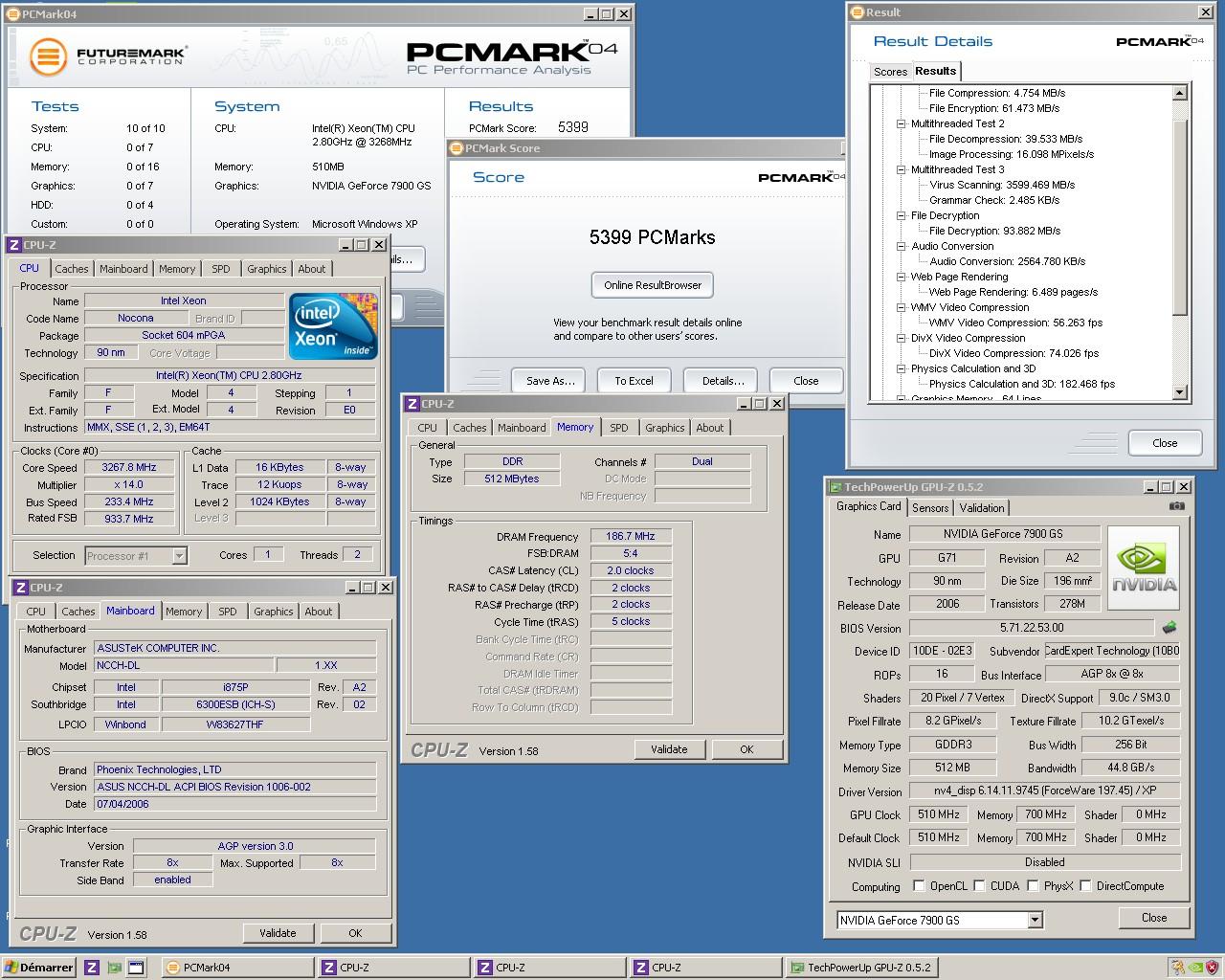This screenshot has width=1225, height=980.
Task: Switch to the Scores tab in Result window
Action: pos(890,72)
